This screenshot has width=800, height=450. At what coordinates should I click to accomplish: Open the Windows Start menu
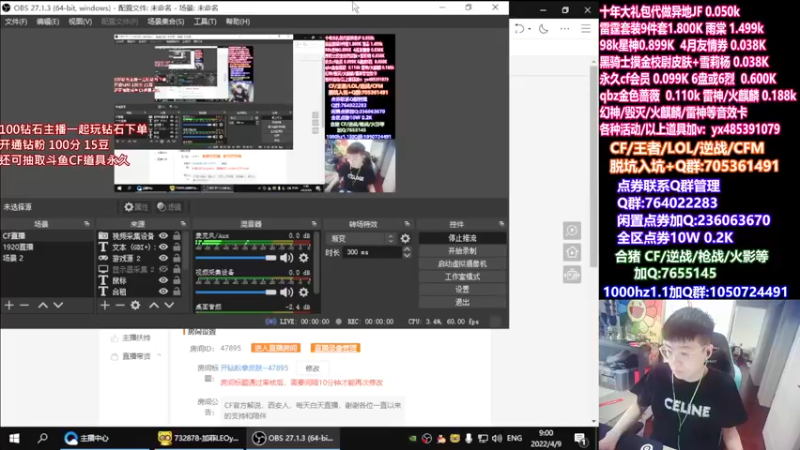[x=14, y=438]
